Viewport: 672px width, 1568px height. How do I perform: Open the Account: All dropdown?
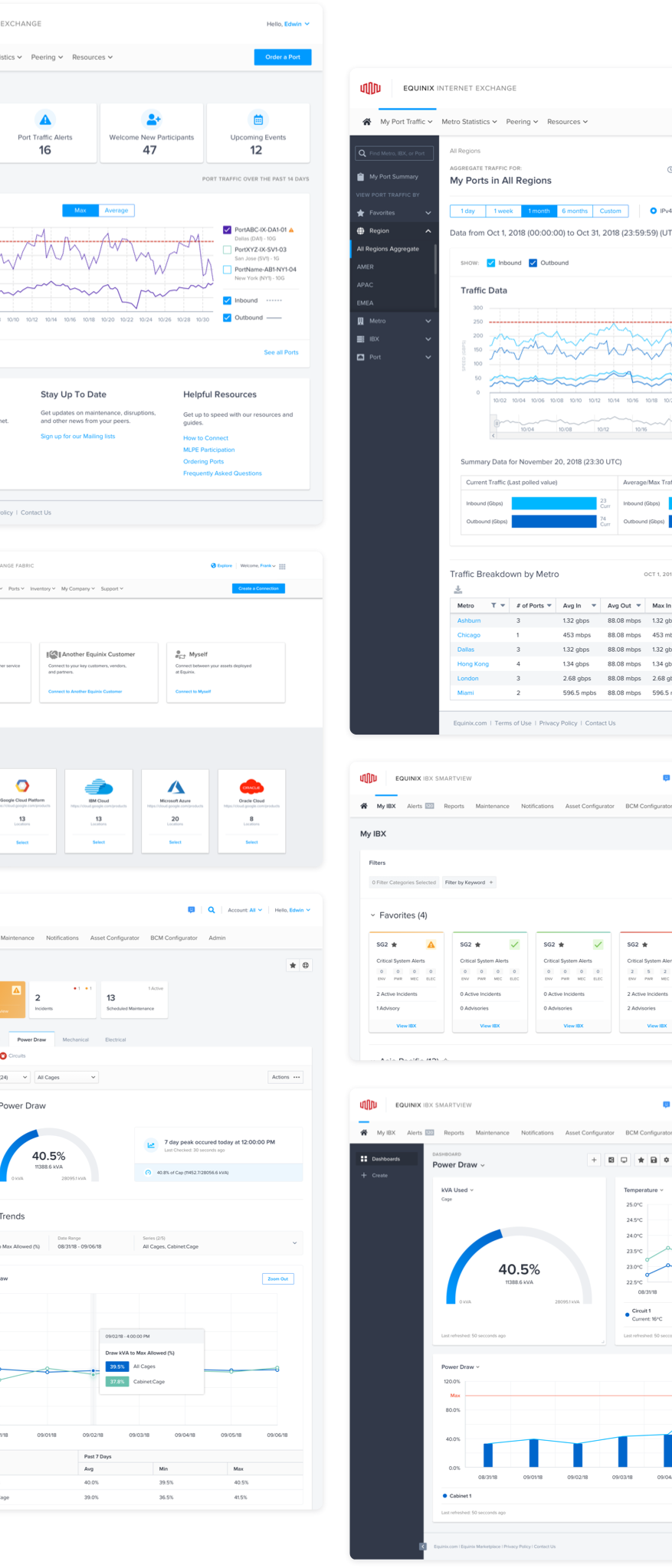coord(245,910)
